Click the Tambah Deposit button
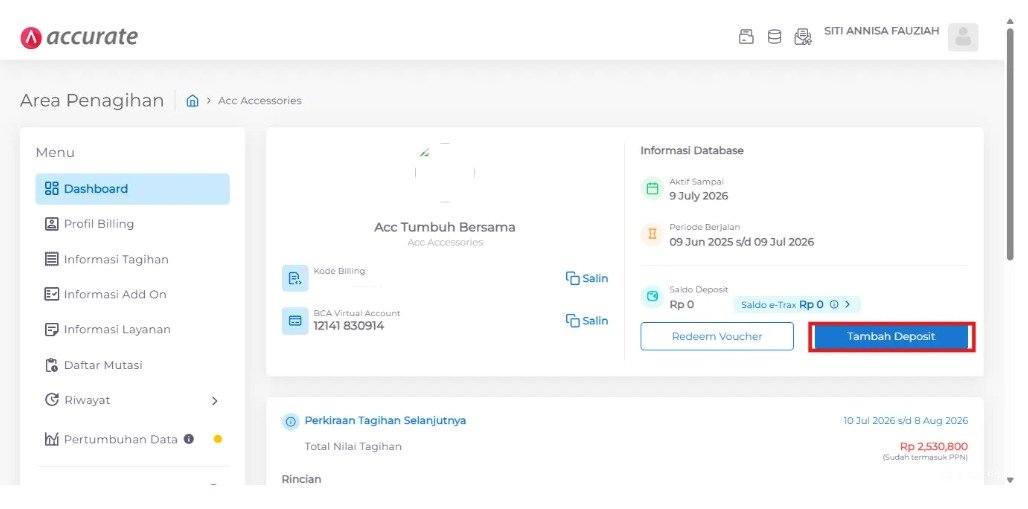 (x=891, y=336)
